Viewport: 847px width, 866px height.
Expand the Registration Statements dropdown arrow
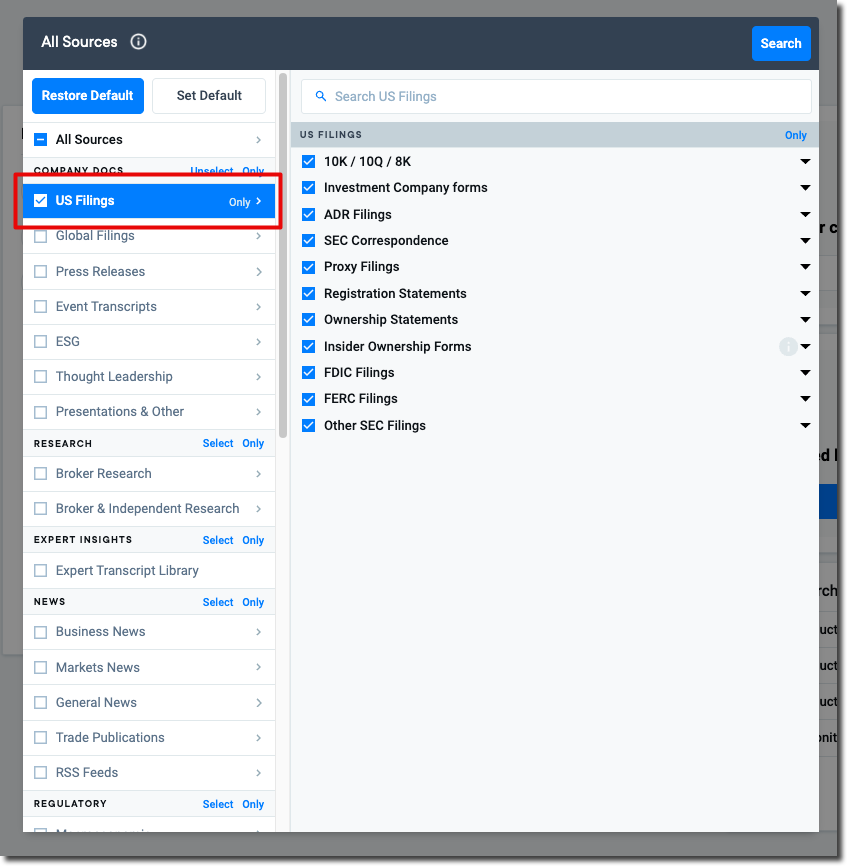[805, 294]
